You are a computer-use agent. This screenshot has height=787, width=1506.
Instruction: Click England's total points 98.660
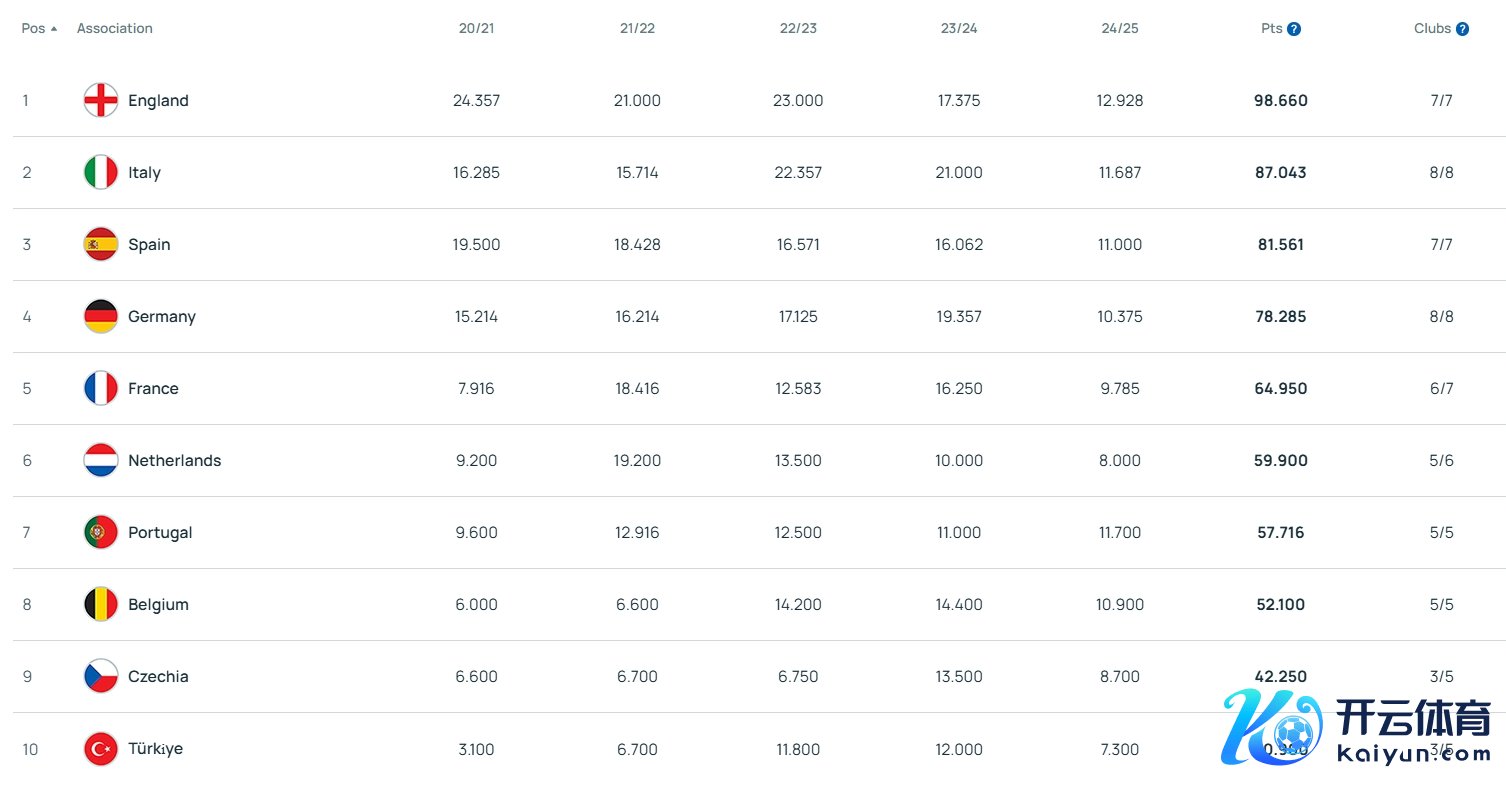[1280, 100]
